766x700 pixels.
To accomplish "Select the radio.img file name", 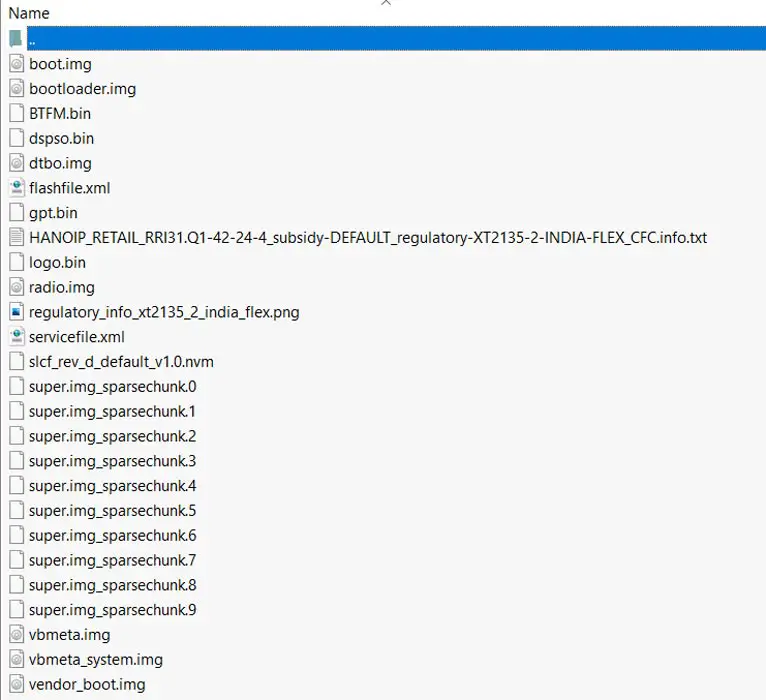I will pyautogui.click(x=62, y=288).
